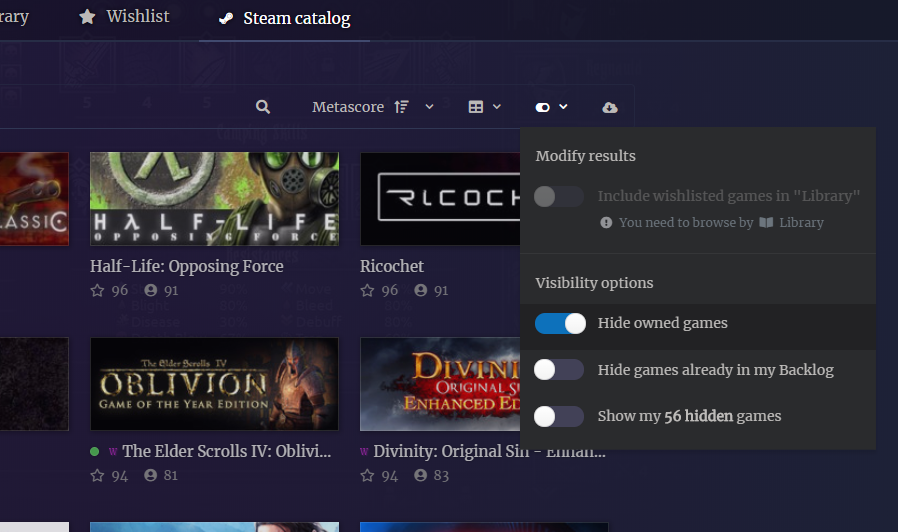
Task: Open the Divinity Original Sin cover image
Action: [440, 384]
